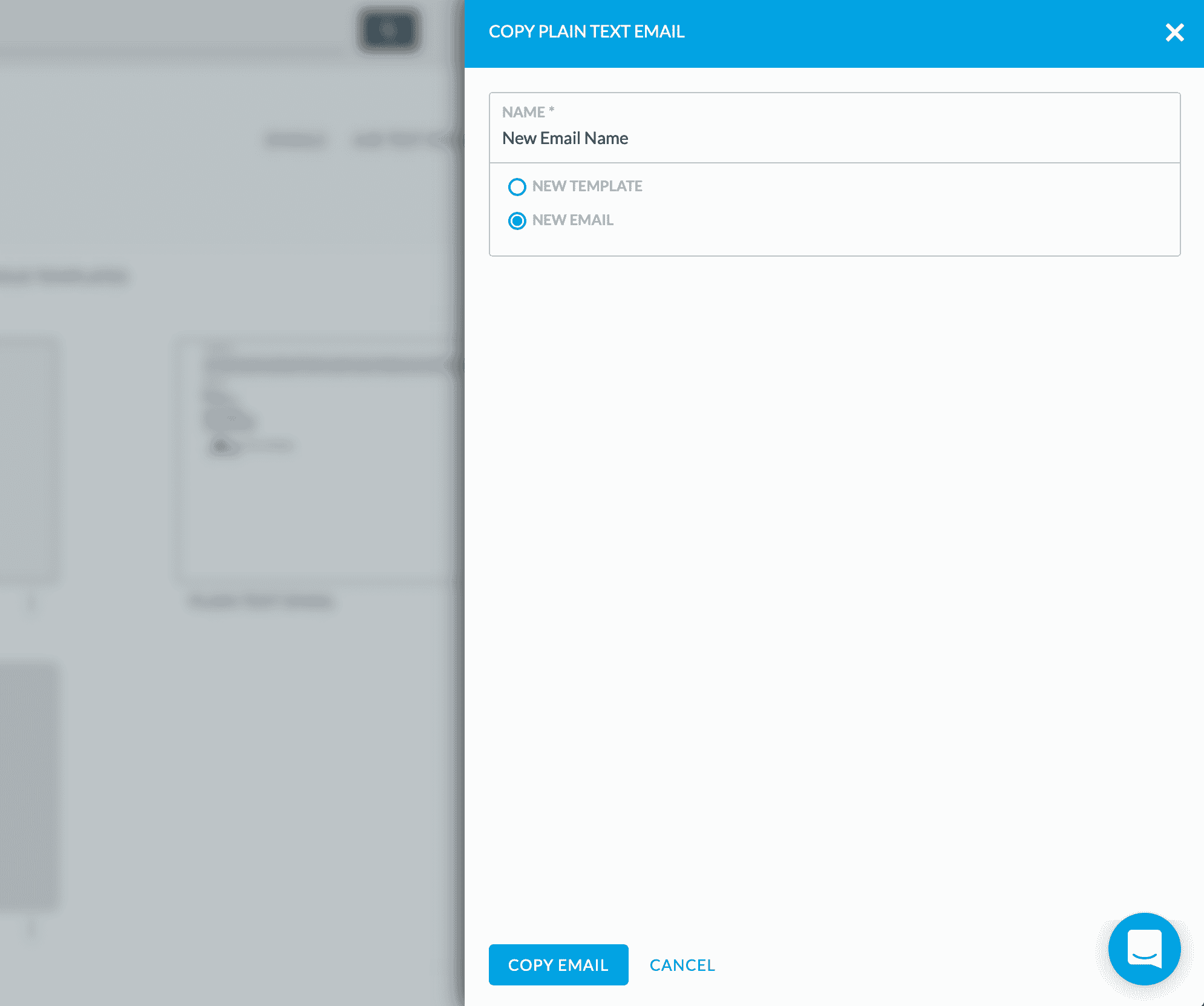
Task: Click the dialog title COPY PLAIN TEXT EMAIL
Action: click(x=586, y=31)
